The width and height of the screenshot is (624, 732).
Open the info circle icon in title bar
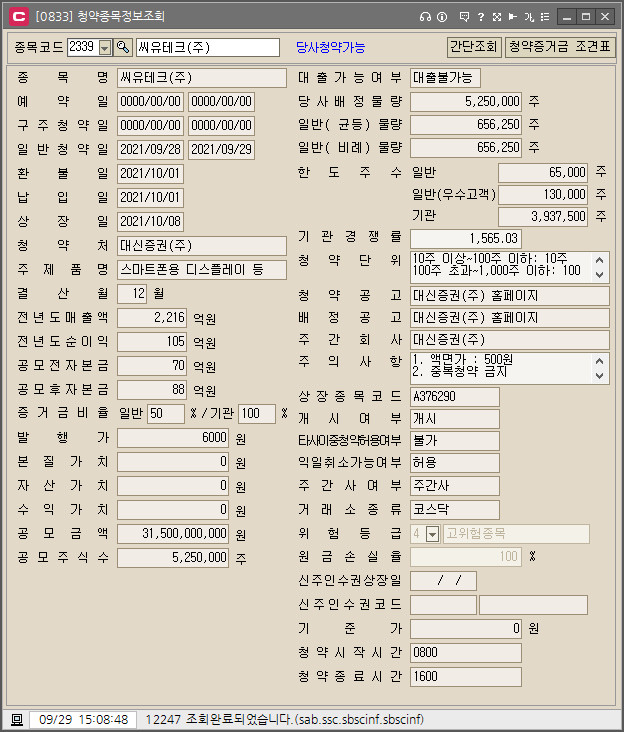click(442, 17)
